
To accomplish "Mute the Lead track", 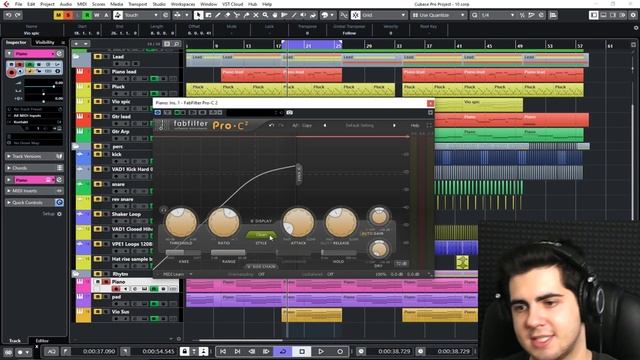I will 98,57.
